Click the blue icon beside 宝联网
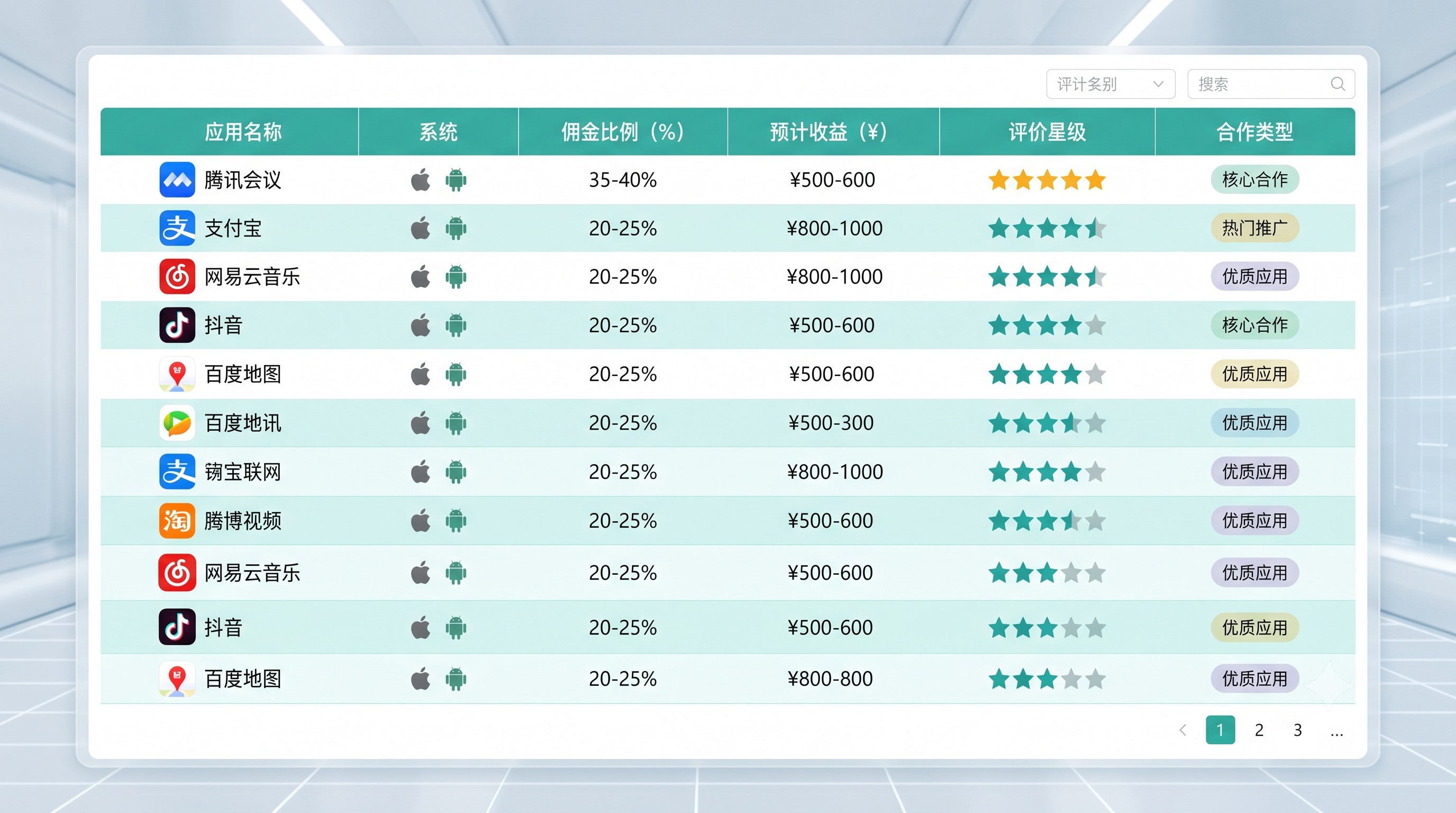Viewport: 1456px width, 813px height. click(177, 472)
